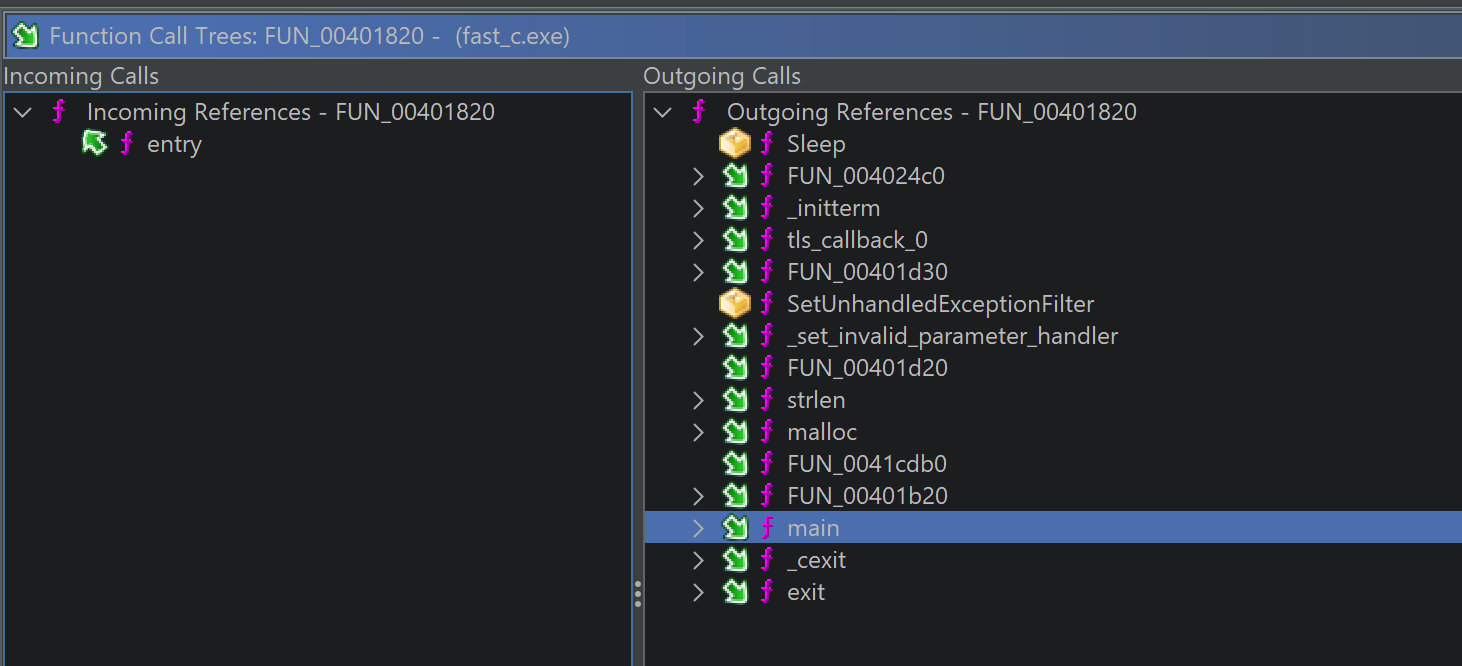Select _set_invalid_parameter_handler in outgoing calls
The image size is (1462, 666).
tap(952, 337)
